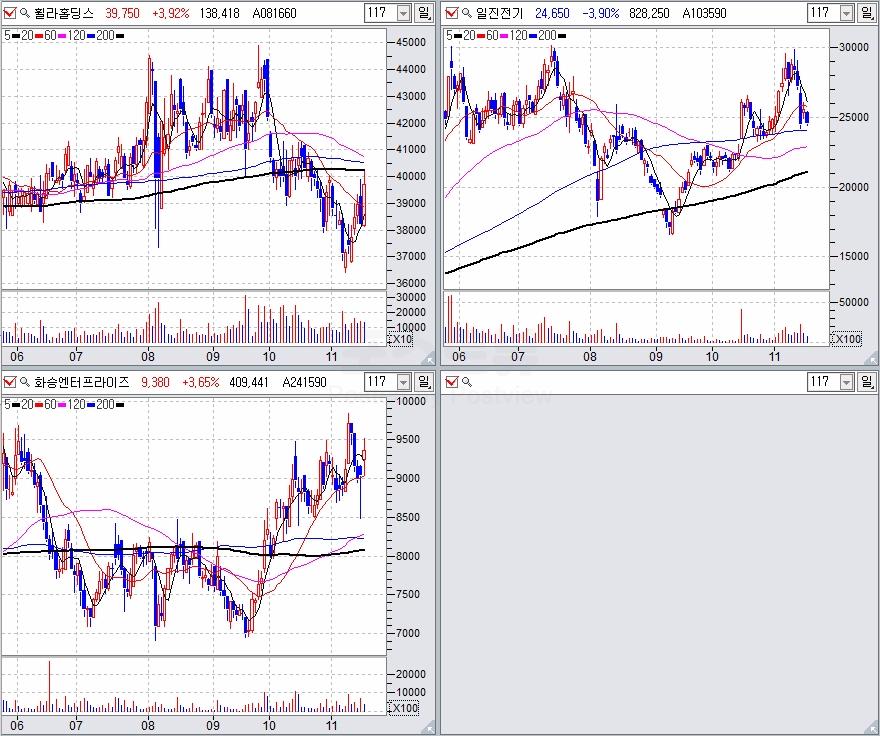
Task: Select the 일 daily button in 일진전기 panel
Action: point(868,13)
